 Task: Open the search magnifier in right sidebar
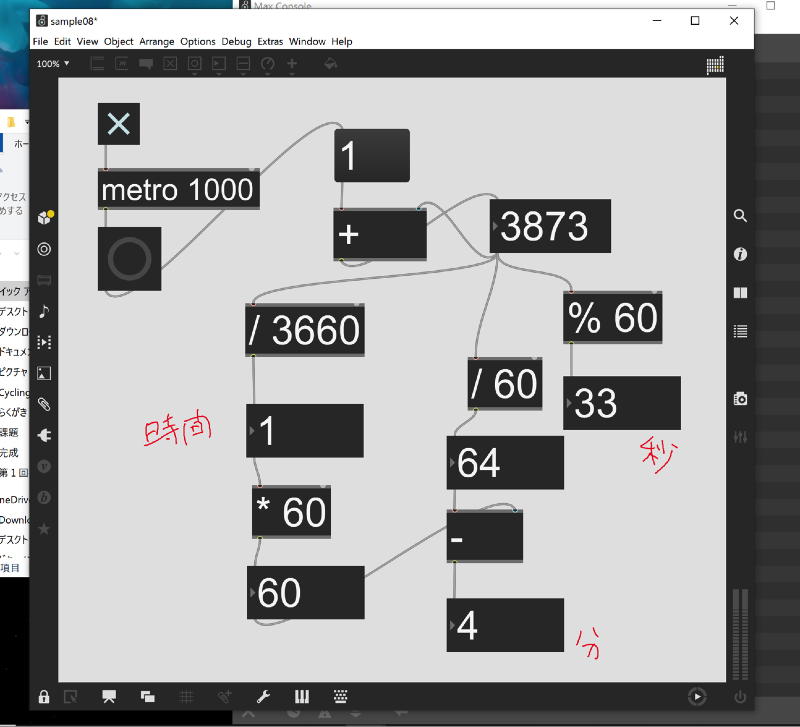pos(740,216)
